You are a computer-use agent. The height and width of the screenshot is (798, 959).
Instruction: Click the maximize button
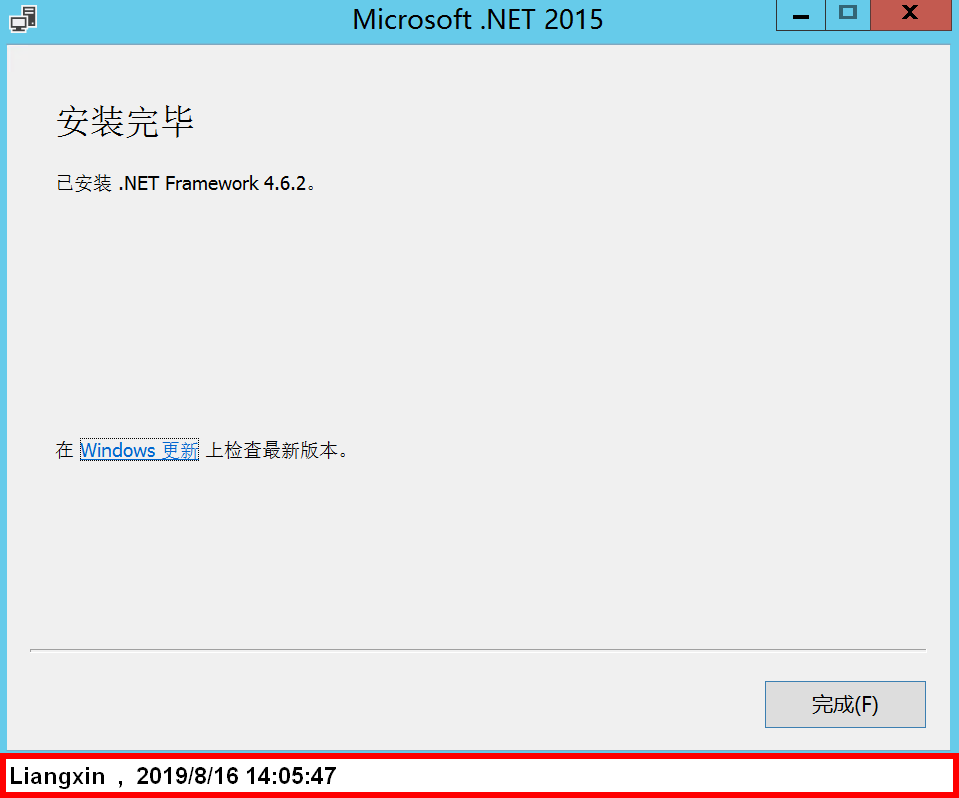847,15
